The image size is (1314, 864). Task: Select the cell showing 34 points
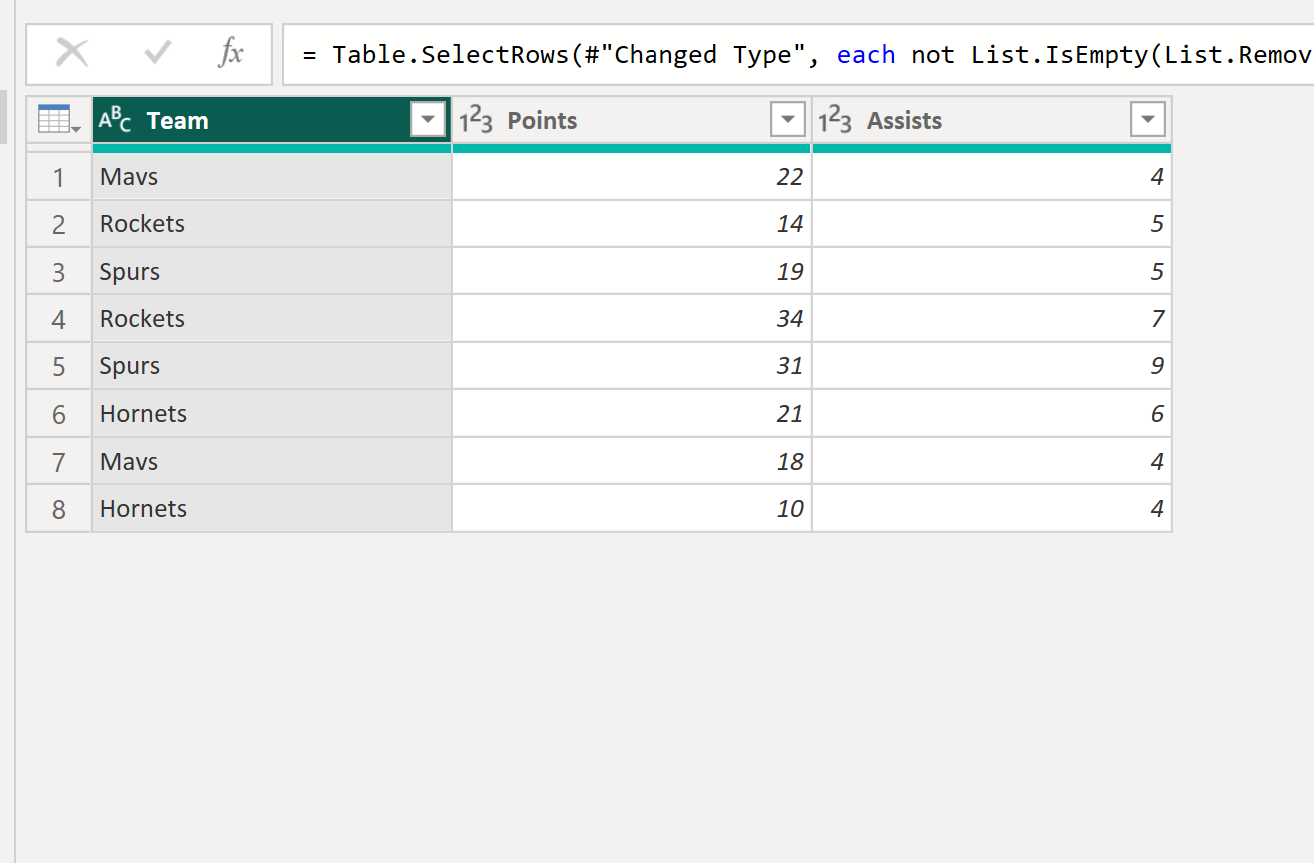[x=700, y=318]
